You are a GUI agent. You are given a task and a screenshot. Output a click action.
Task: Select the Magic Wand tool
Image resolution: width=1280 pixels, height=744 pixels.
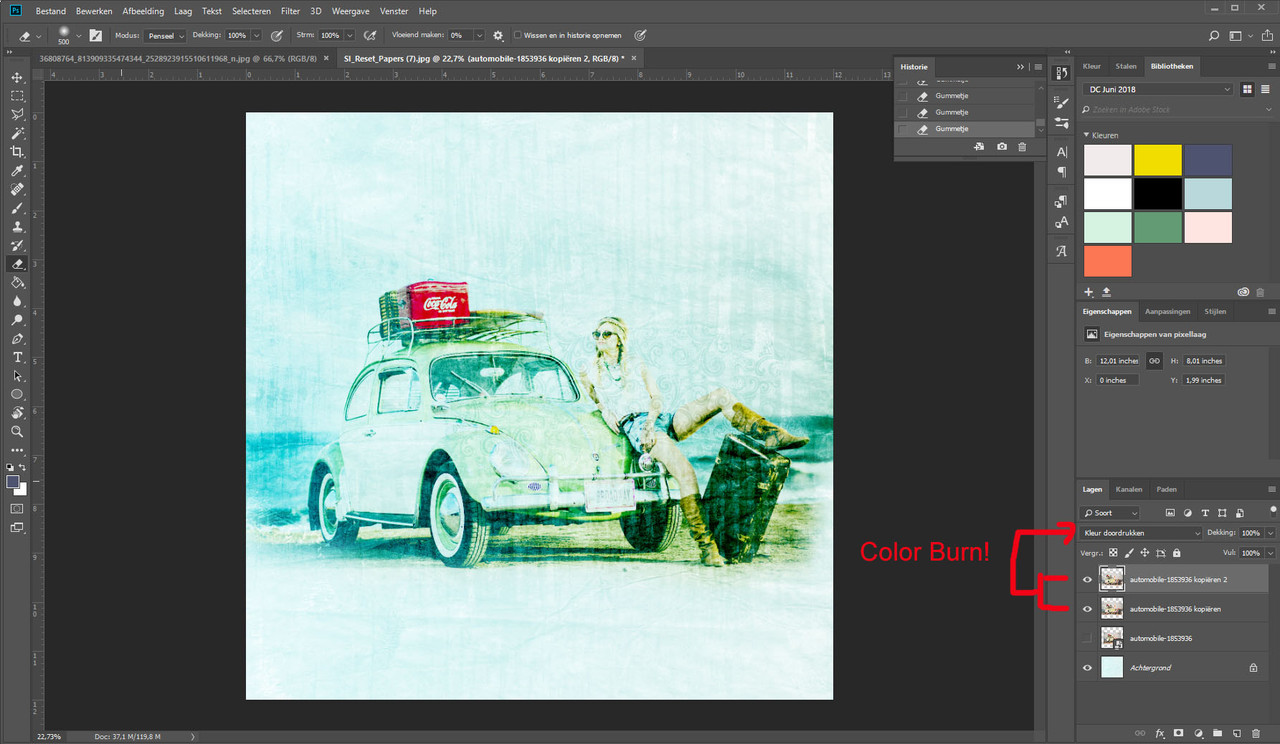[x=17, y=133]
